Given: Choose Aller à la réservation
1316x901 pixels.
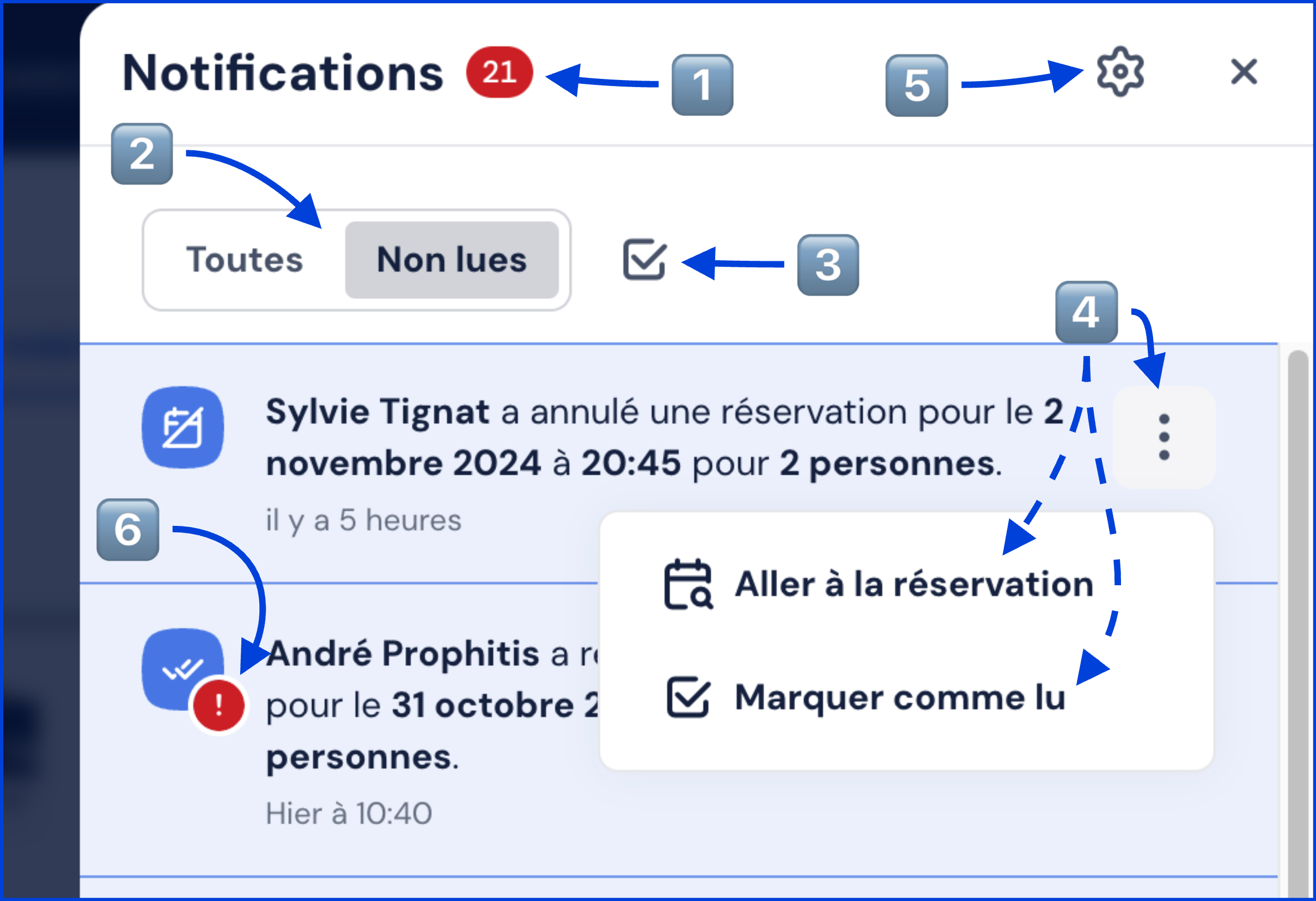Looking at the screenshot, I should (x=913, y=584).
